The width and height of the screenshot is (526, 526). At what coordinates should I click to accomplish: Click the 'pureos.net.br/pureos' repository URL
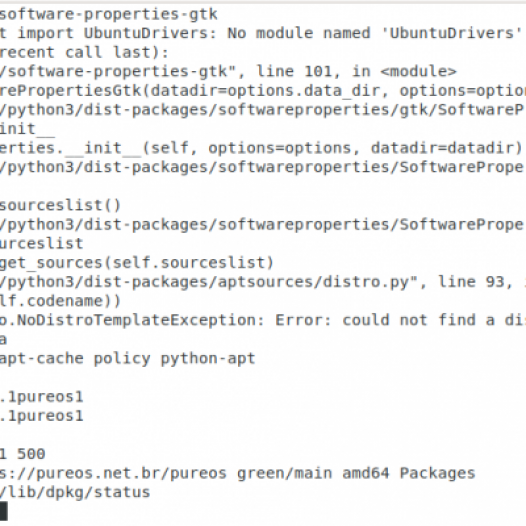click(x=131, y=473)
